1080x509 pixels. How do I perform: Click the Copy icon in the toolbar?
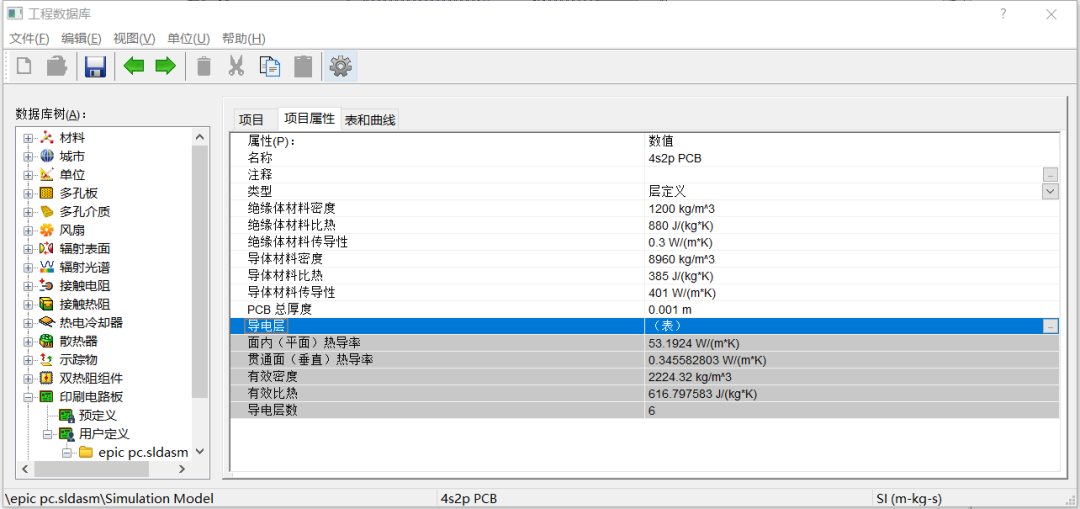point(270,66)
